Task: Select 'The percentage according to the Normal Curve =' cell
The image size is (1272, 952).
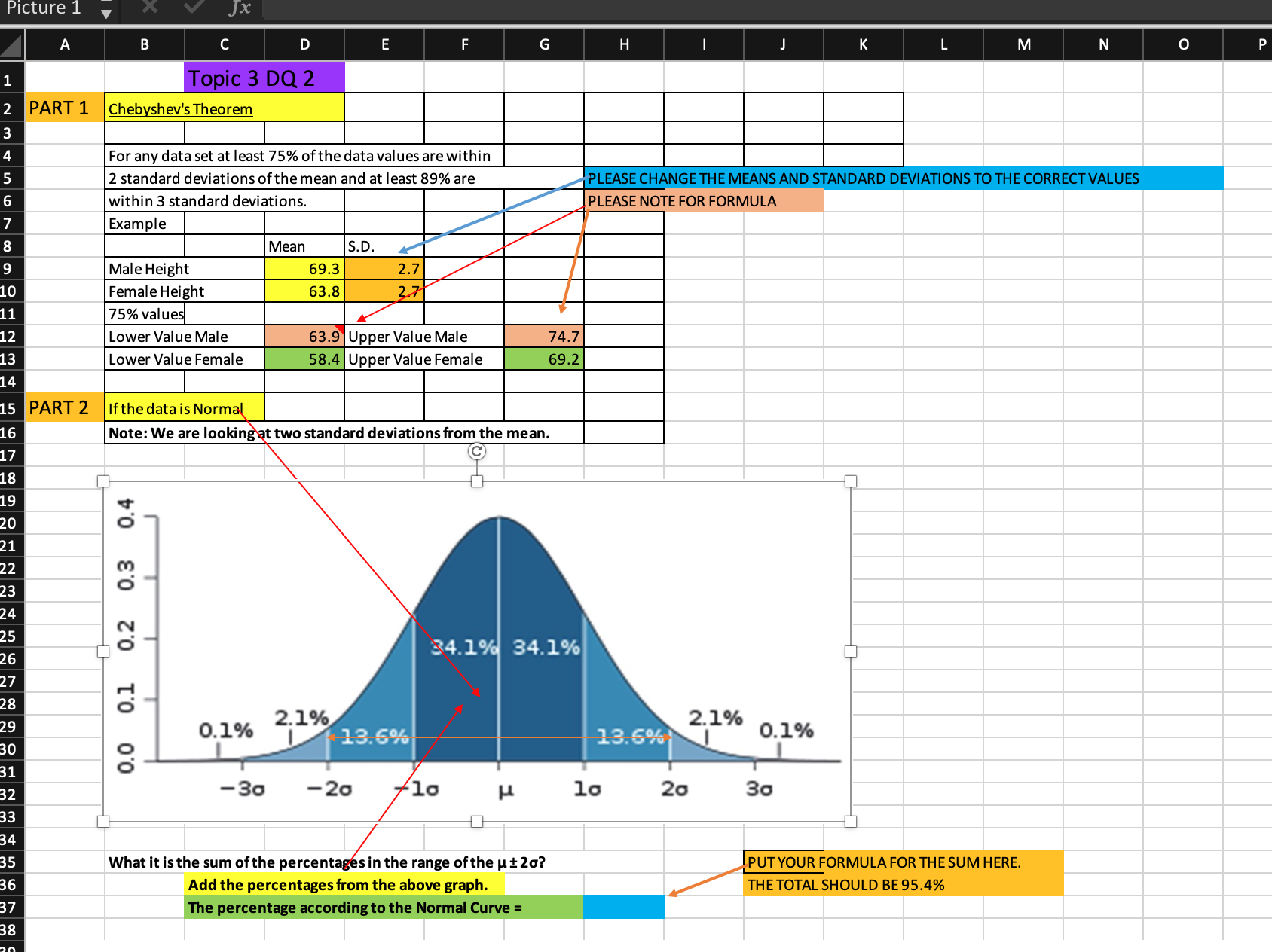Action: coord(384,908)
